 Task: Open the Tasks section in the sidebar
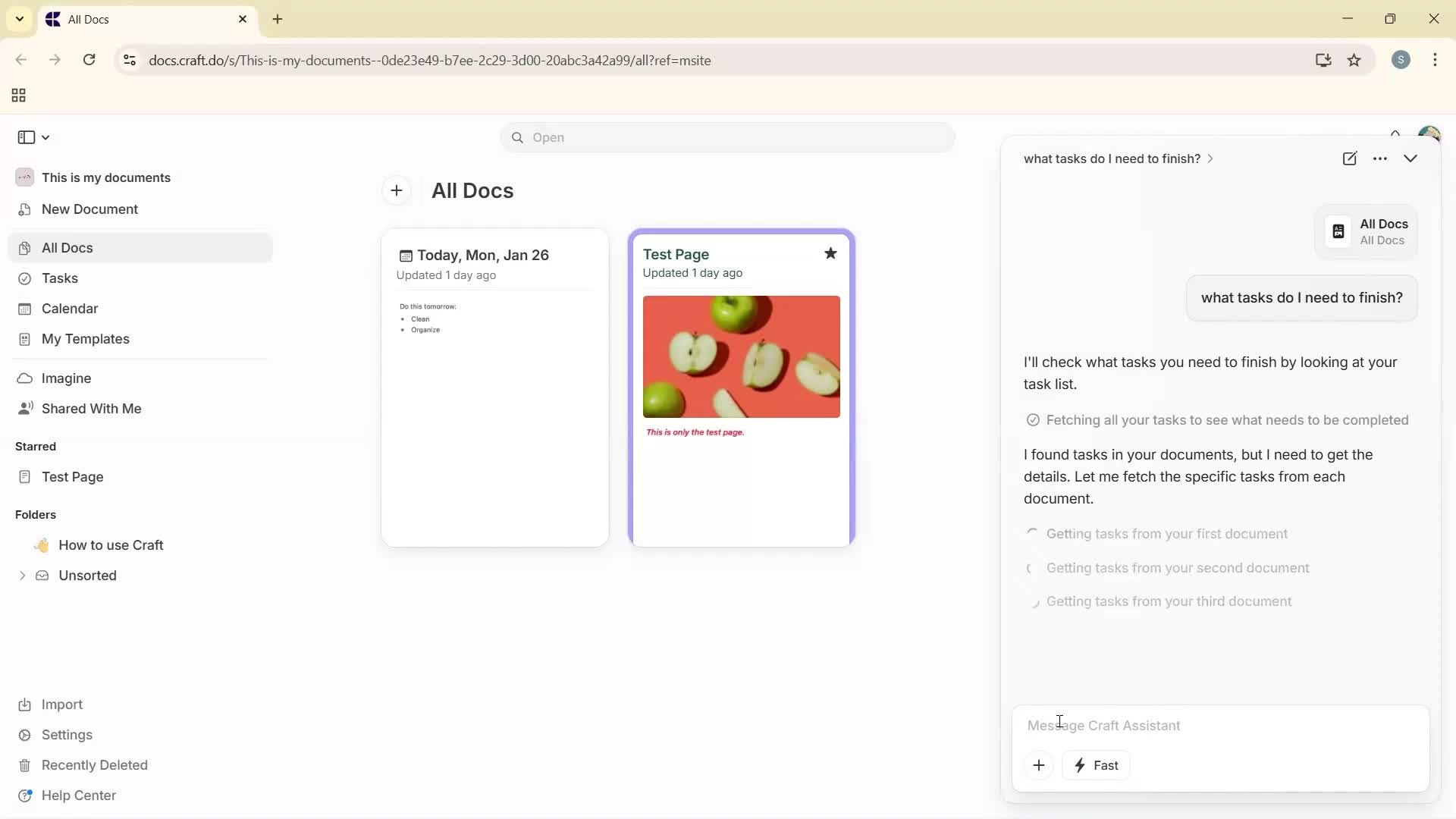(x=60, y=278)
